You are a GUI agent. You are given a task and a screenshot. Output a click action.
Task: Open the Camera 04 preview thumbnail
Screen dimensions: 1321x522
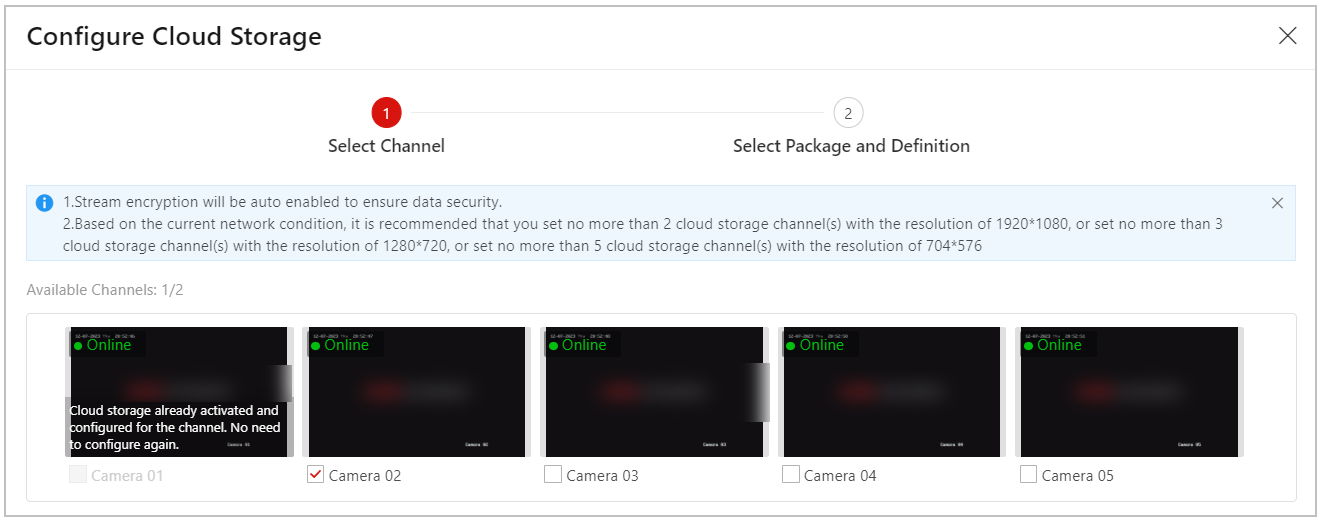click(x=892, y=392)
